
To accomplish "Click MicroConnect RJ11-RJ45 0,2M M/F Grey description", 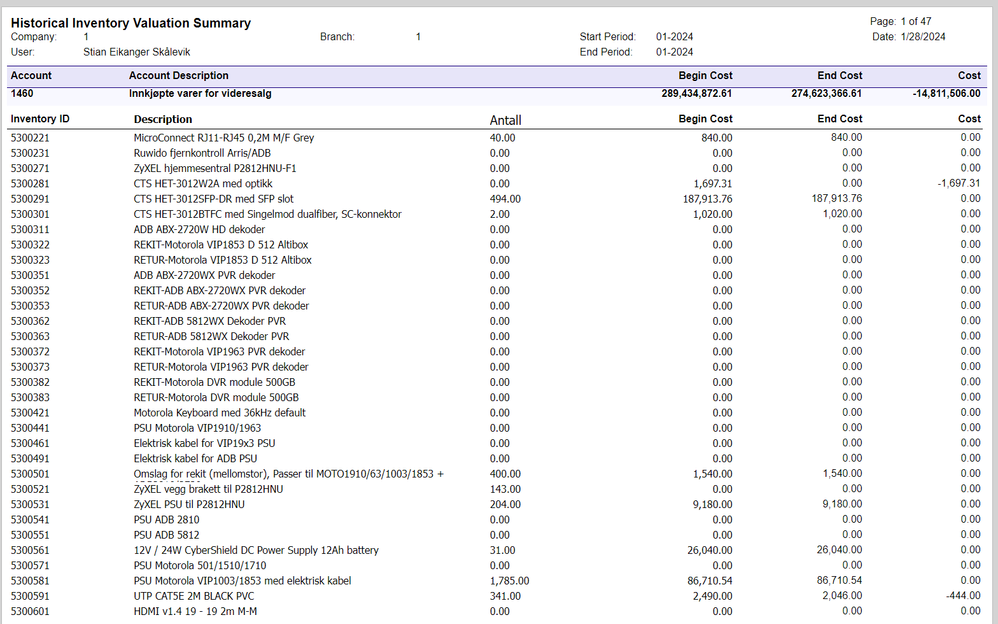I will coord(223,138).
